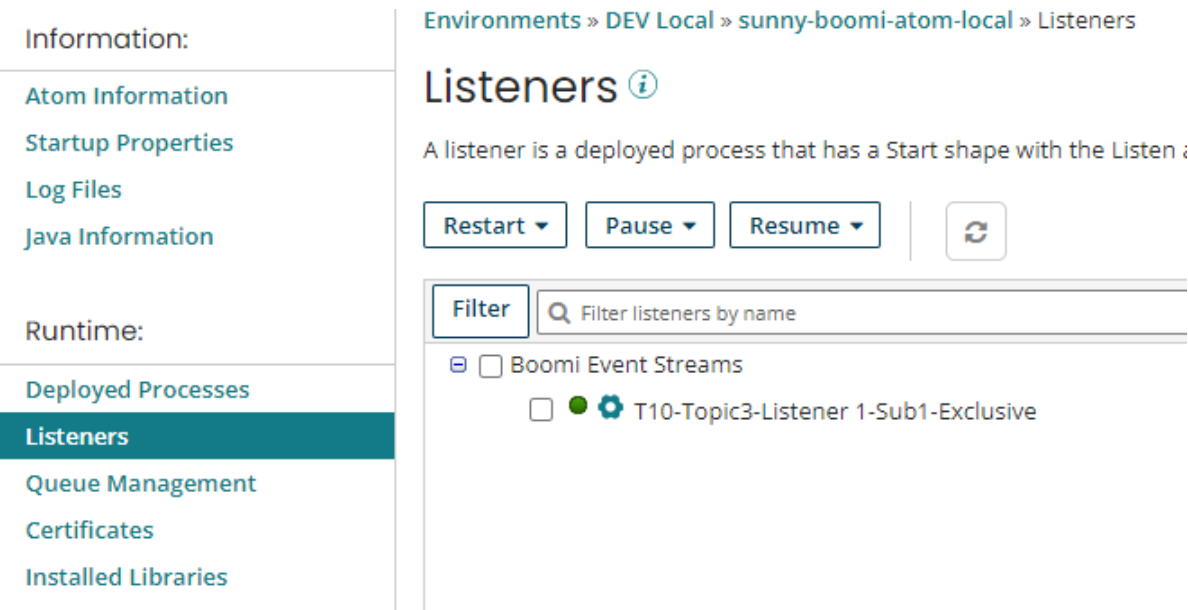
Task: Check the Boomi Event Streams checkbox
Action: pyautogui.click(x=488, y=365)
